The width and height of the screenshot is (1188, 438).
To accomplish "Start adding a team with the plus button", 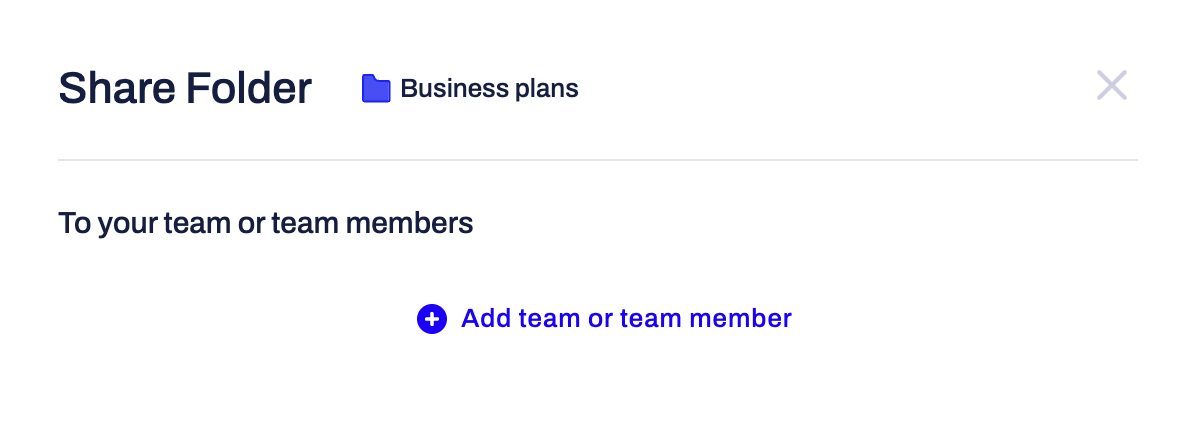I will click(x=432, y=319).
